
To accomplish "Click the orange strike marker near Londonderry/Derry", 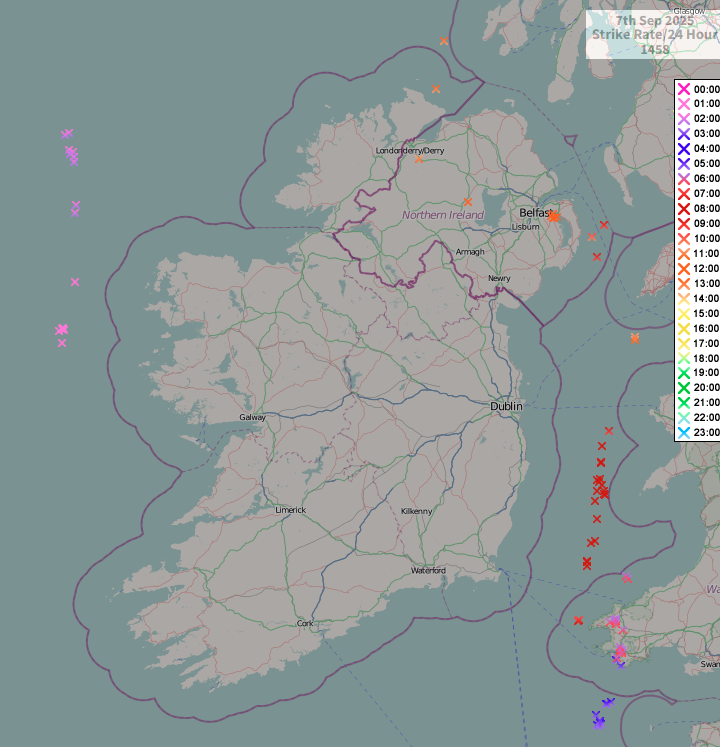I will coord(419,159).
